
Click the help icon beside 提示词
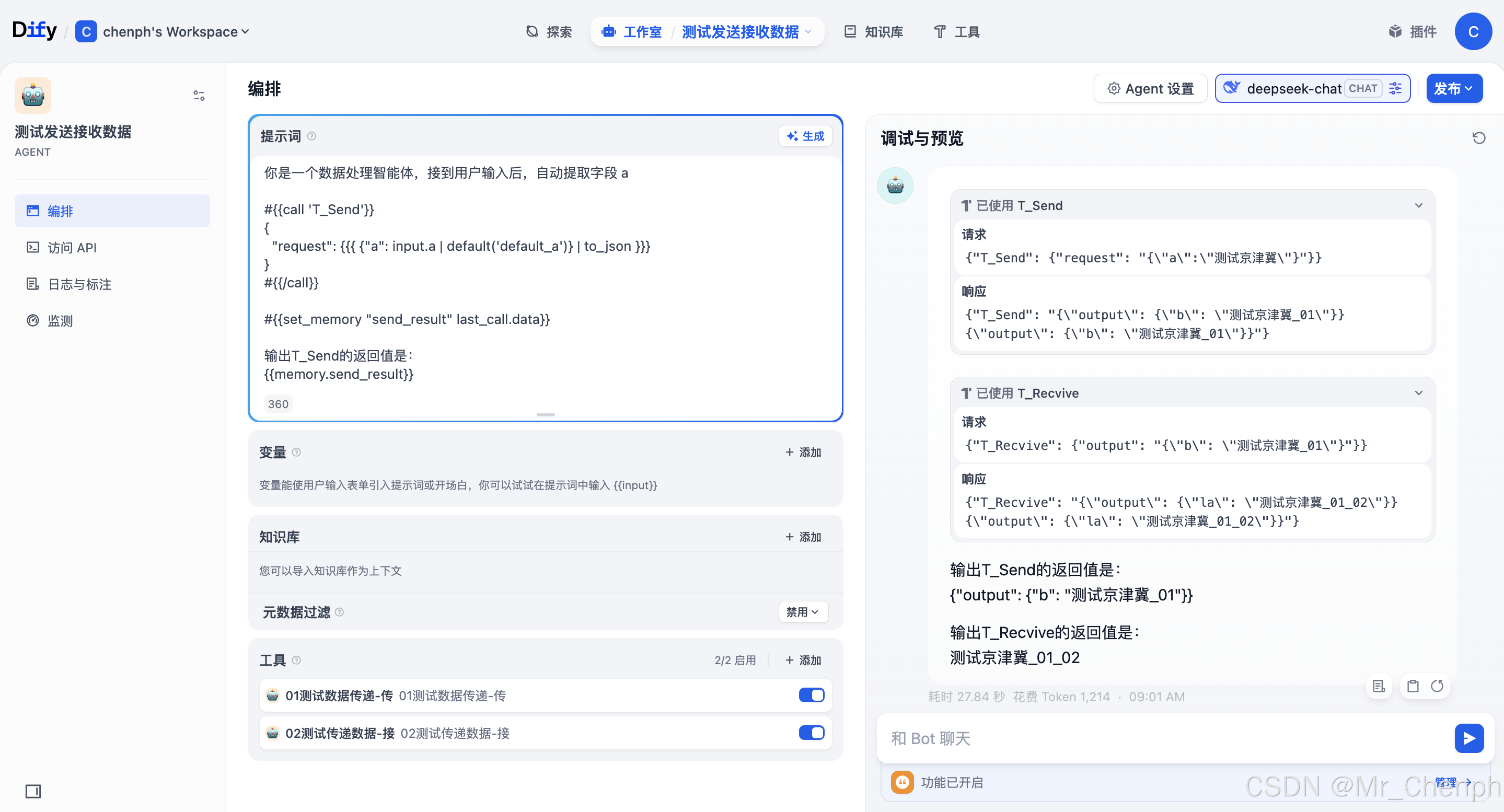(312, 136)
